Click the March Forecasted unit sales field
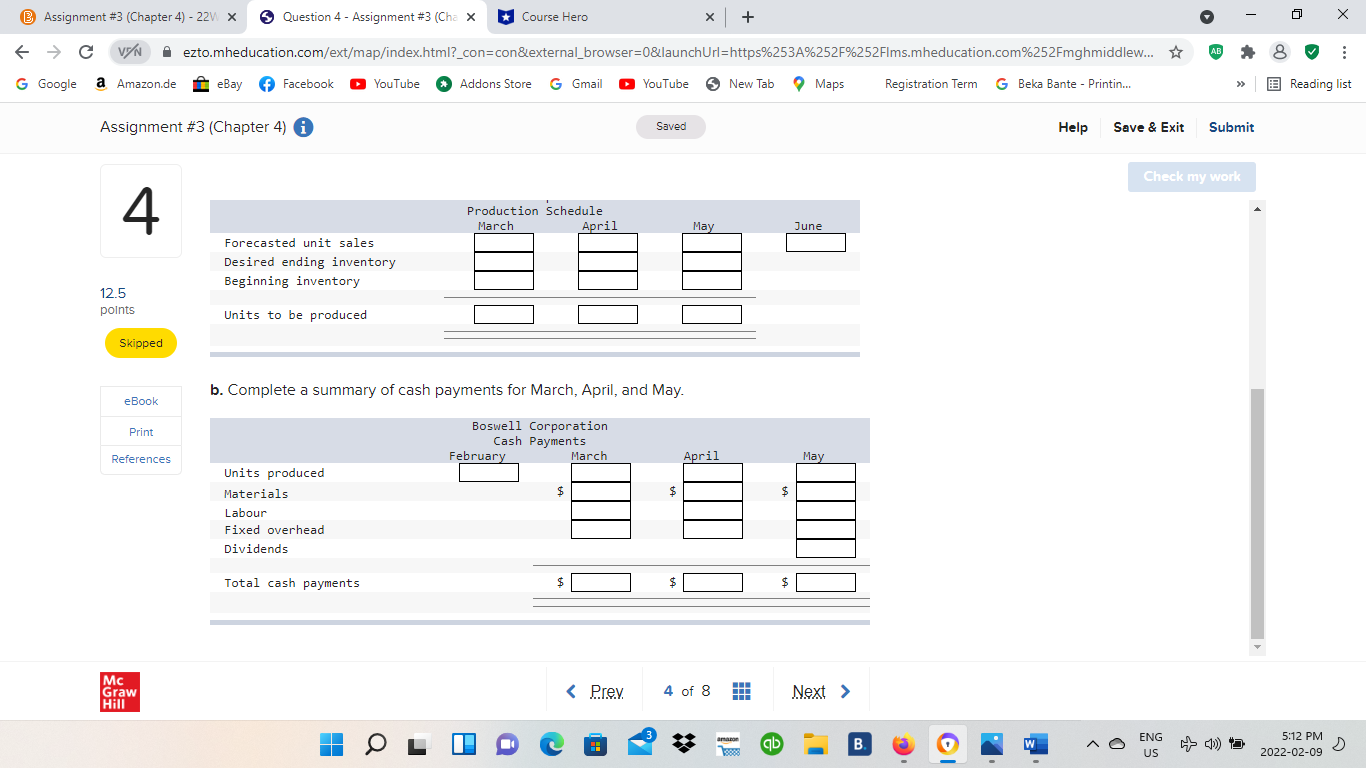 pos(503,242)
